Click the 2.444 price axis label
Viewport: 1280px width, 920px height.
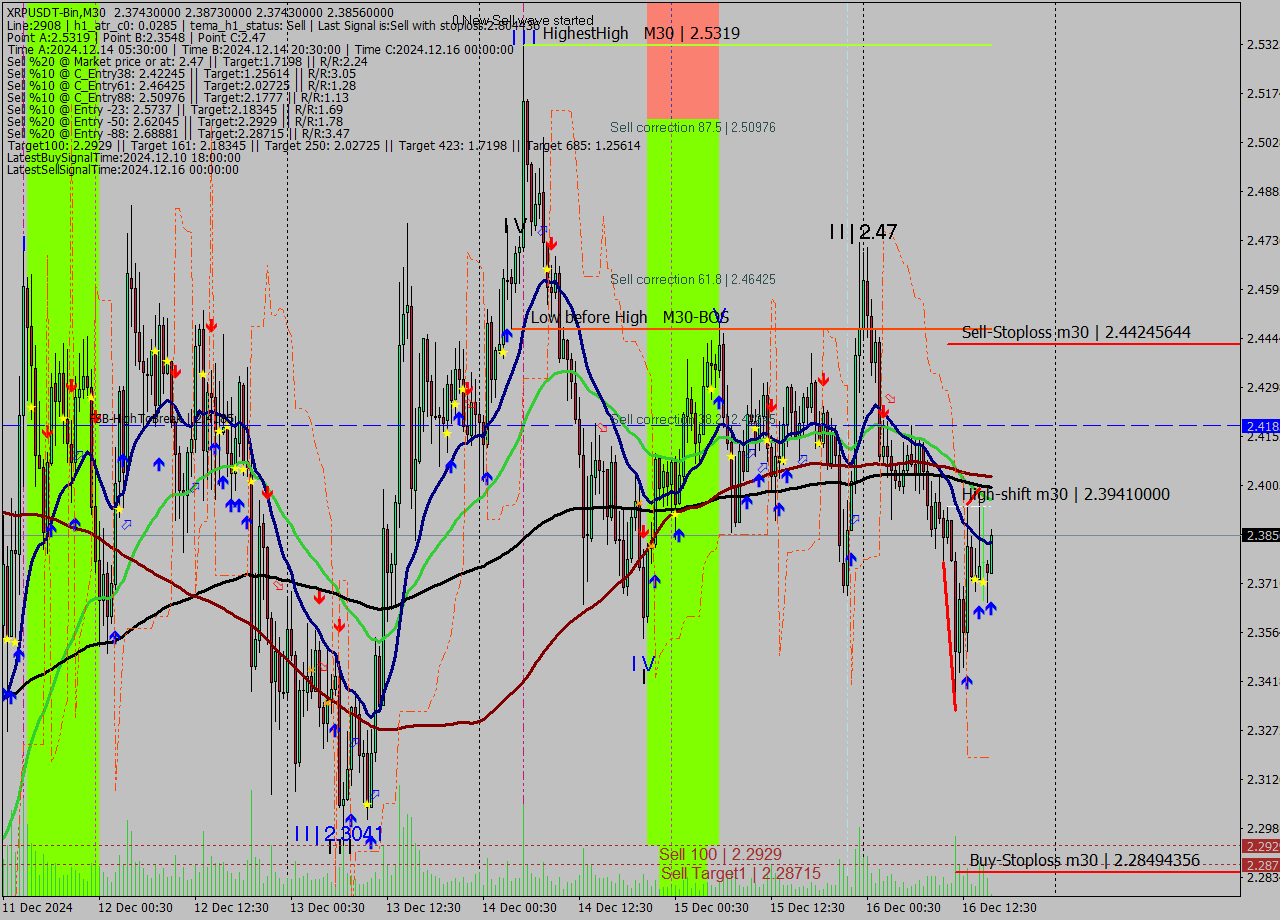point(1262,339)
